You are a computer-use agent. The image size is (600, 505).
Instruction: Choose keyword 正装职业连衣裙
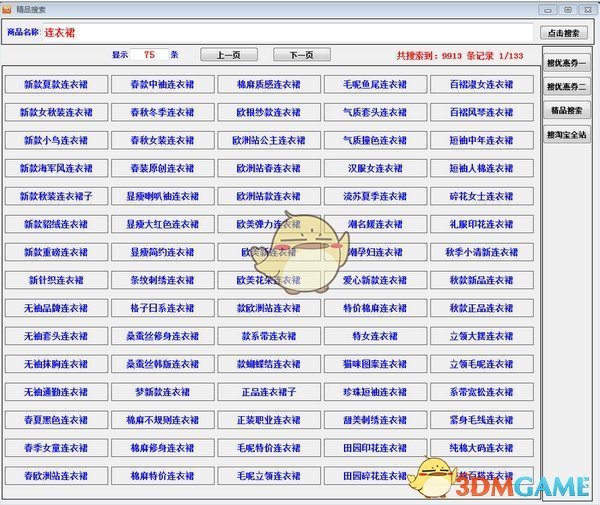[x=269, y=419]
